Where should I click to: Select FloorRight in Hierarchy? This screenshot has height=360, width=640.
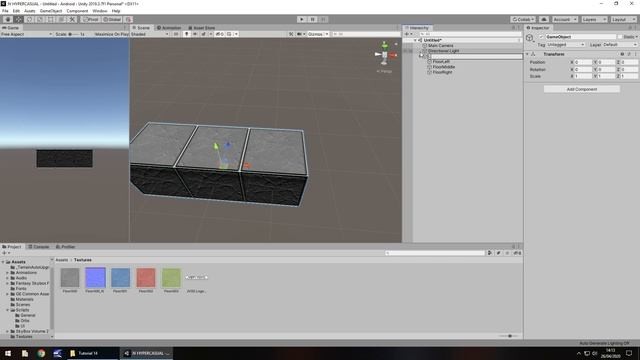pos(442,72)
